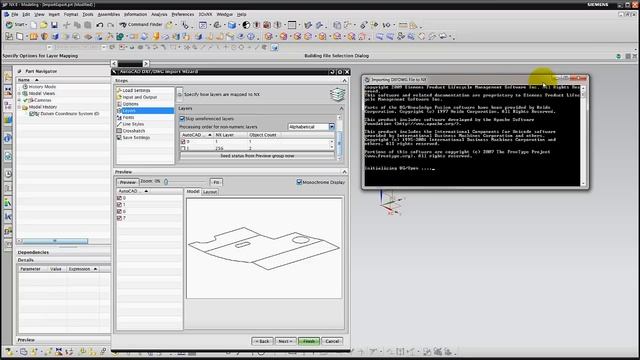640x360 pixels.
Task: Switch to the Model preview tab
Action: click(193, 191)
